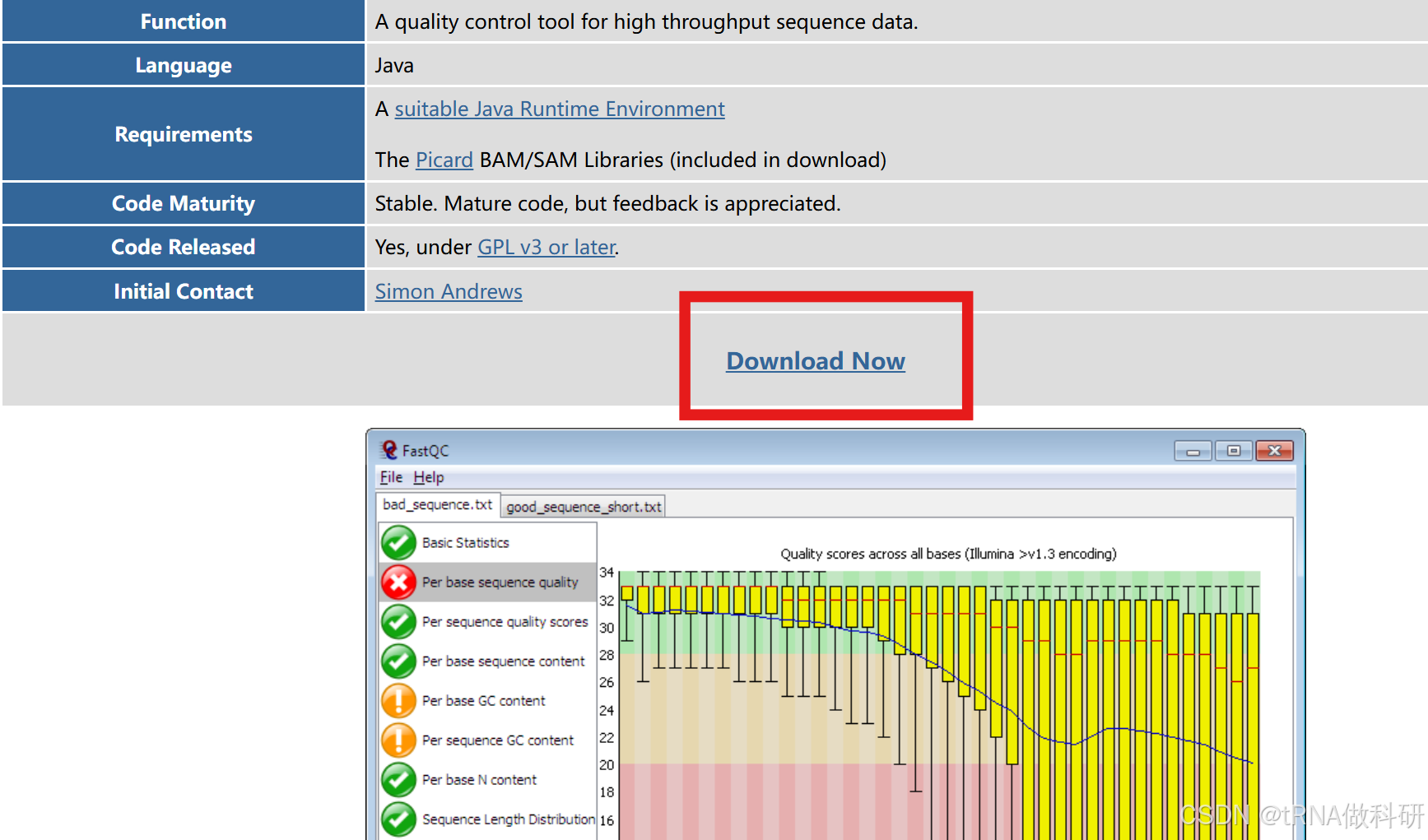The width and height of the screenshot is (1428, 840).
Task: Click the Initial Contact header cell
Action: click(x=184, y=291)
